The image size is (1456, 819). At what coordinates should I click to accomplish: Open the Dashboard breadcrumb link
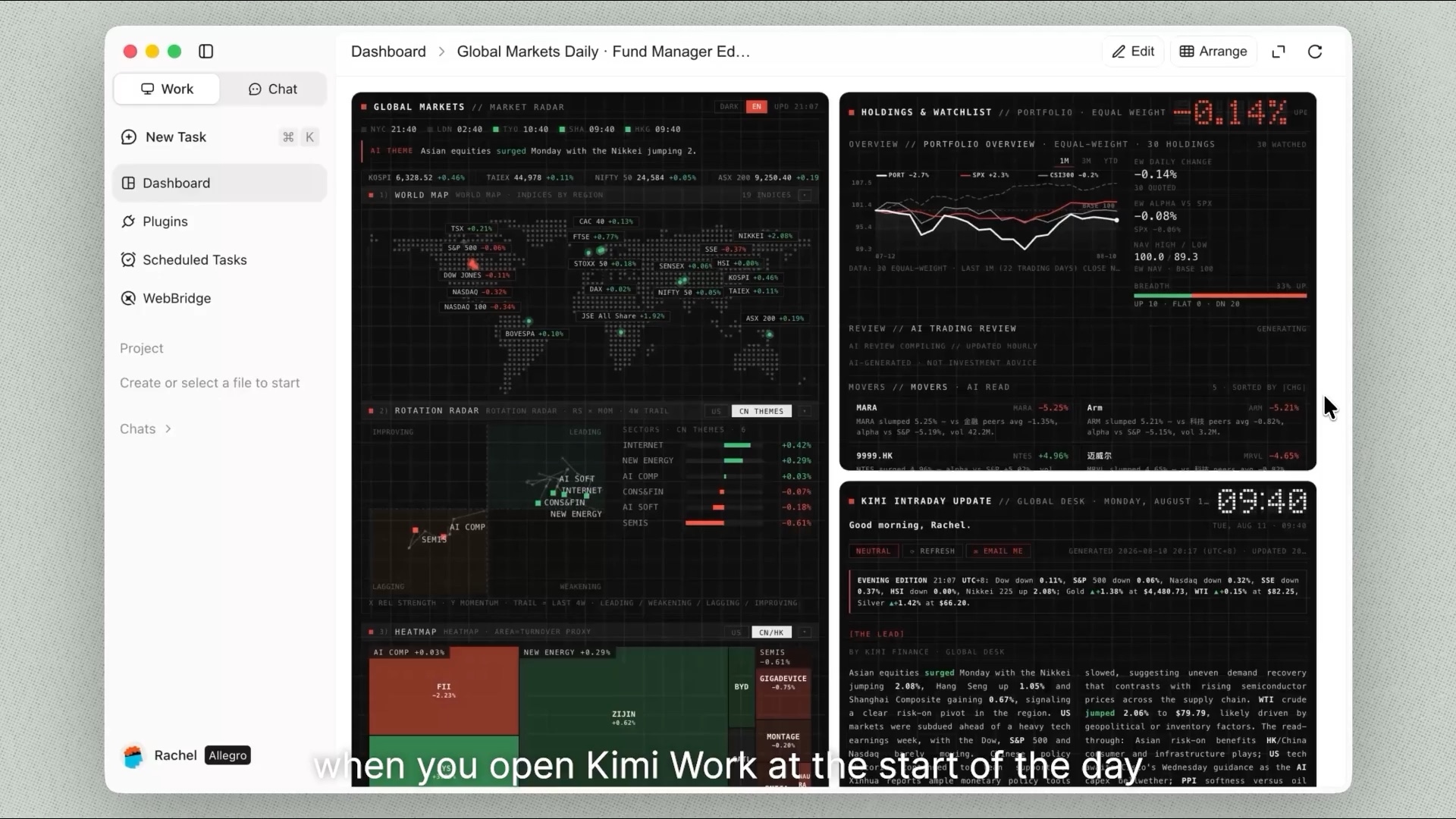pyautogui.click(x=388, y=52)
